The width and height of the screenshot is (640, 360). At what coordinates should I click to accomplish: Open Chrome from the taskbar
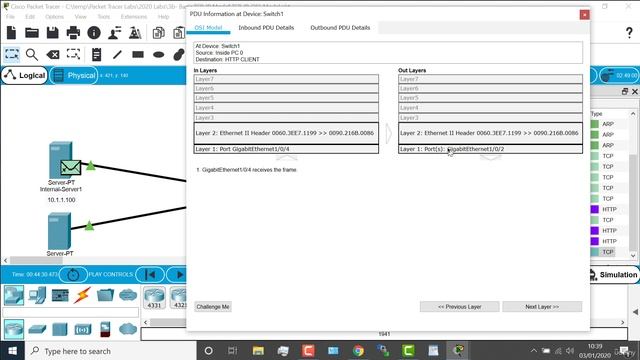358,351
